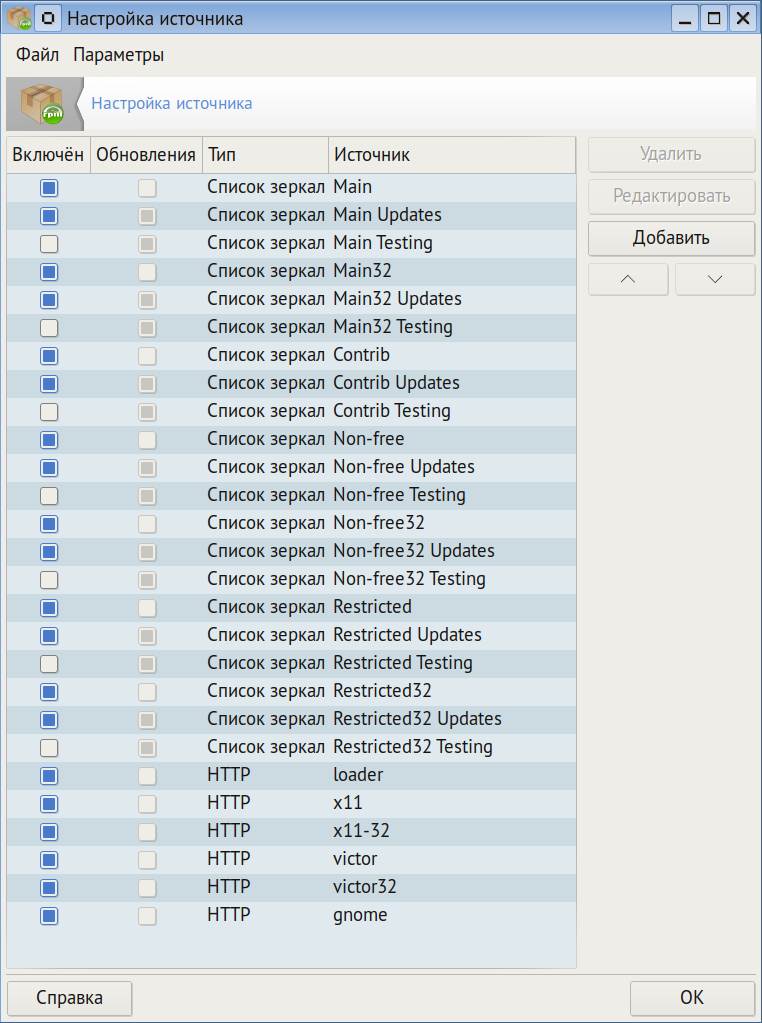
Task: Click the Редактировать button
Action: (671, 196)
